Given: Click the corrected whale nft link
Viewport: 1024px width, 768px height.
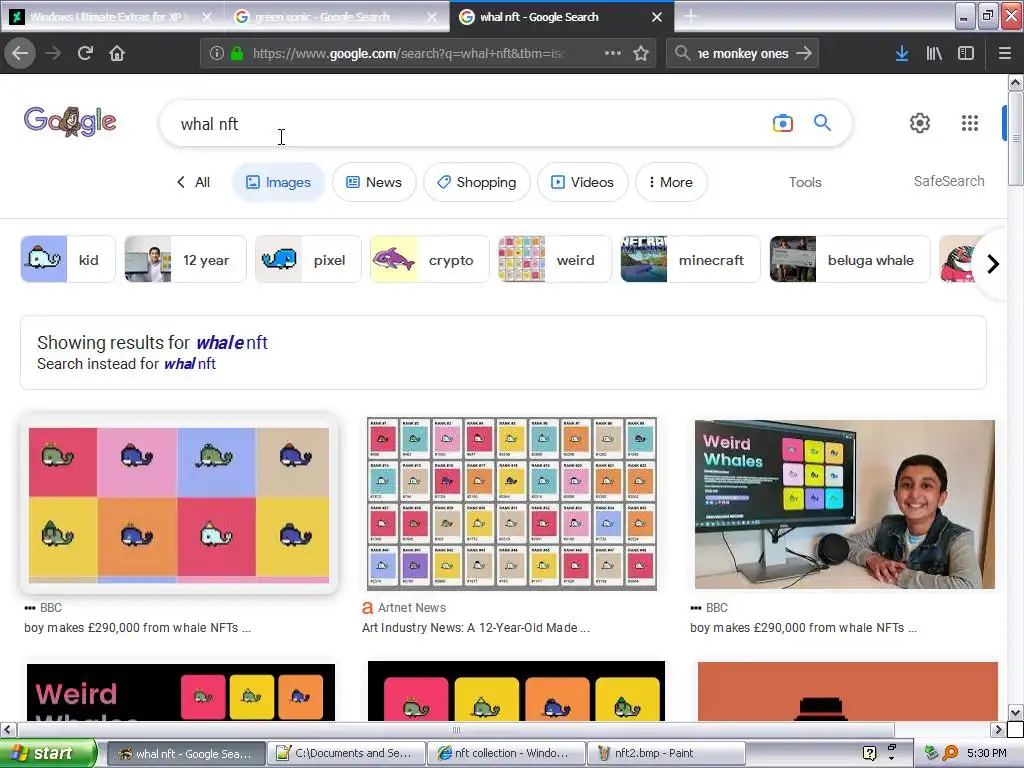Looking at the screenshot, I should tap(232, 342).
